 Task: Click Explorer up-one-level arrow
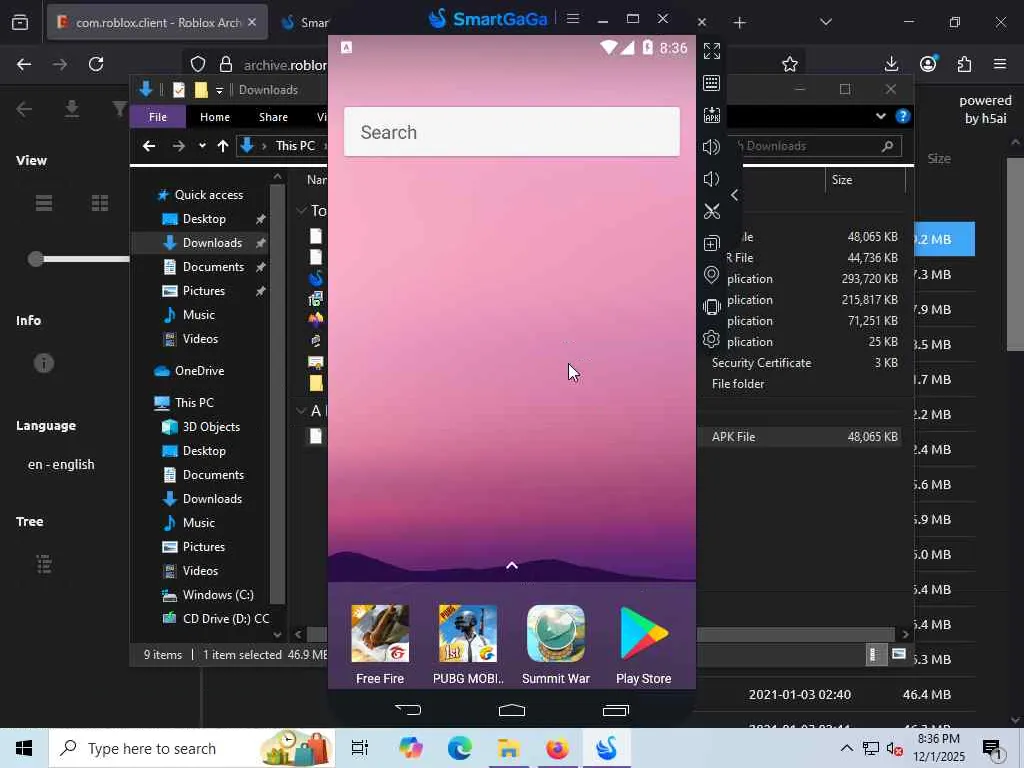point(223,146)
